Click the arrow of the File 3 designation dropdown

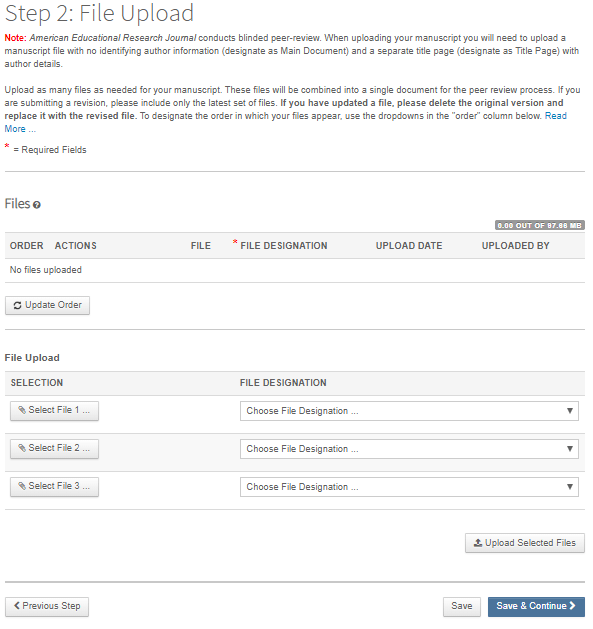coord(570,487)
